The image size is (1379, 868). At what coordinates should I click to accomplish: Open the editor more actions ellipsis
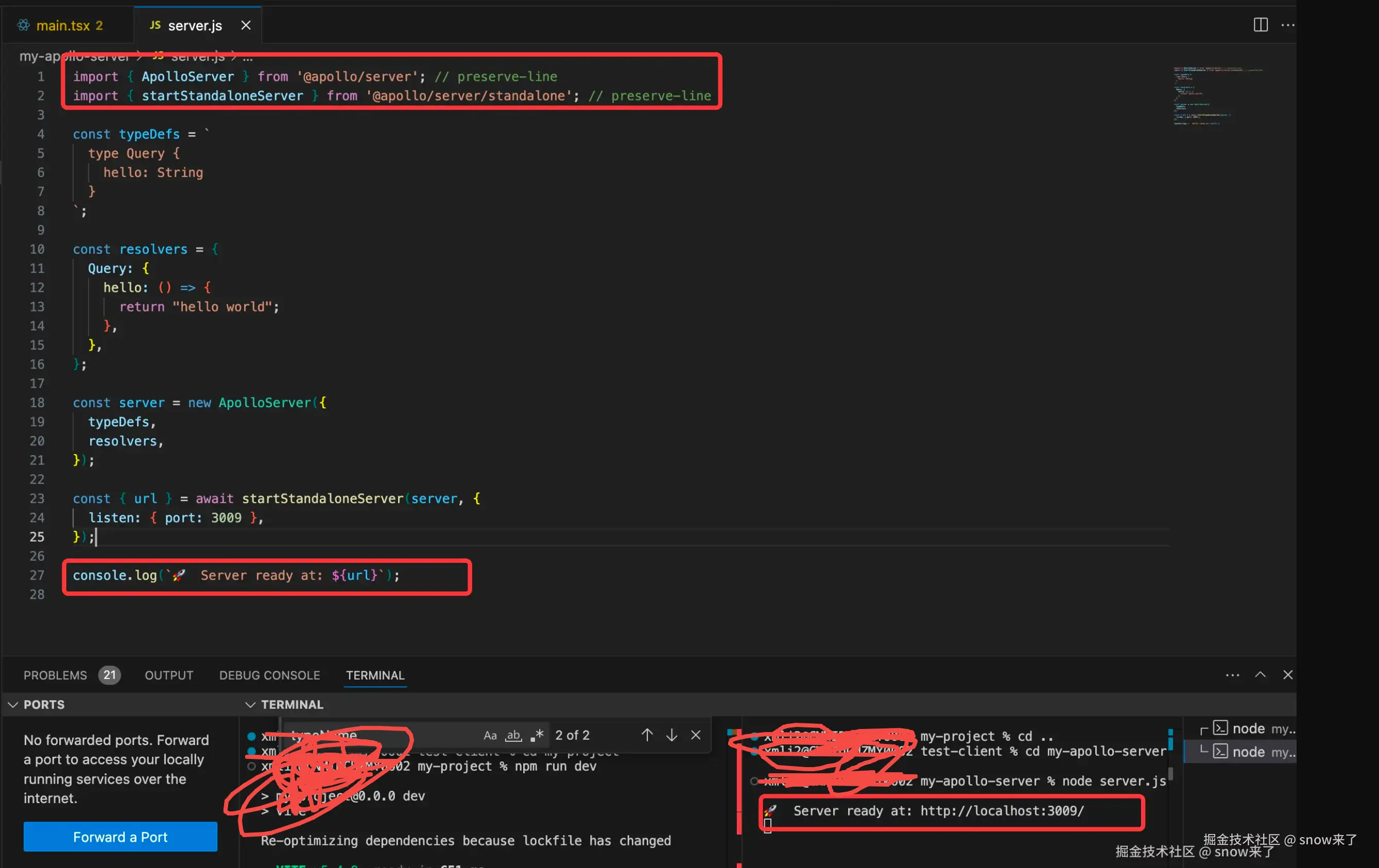coord(1287,25)
